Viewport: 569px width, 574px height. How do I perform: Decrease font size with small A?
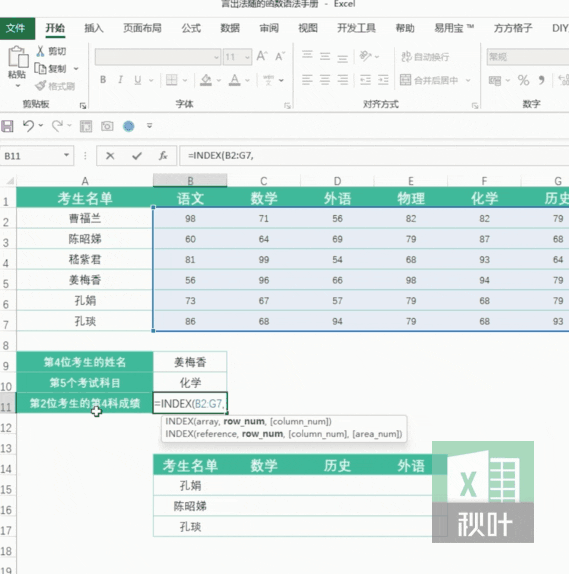pos(280,56)
